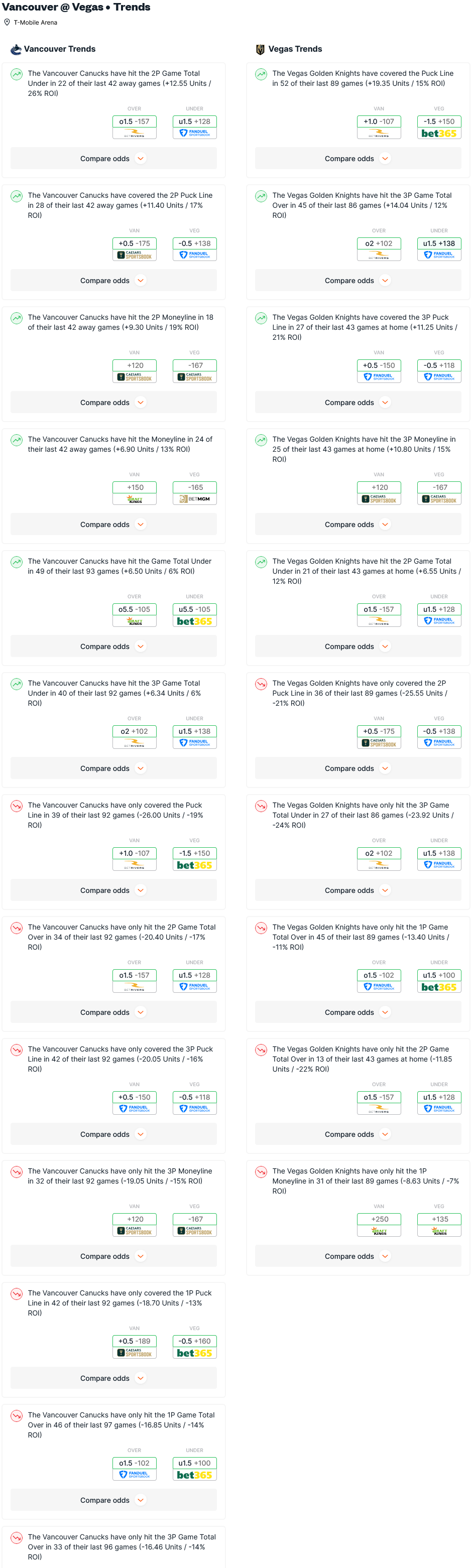The height and width of the screenshot is (1568, 472).
Task: Choose the VAN +250 DraftKings 1P moneyline odds
Action: 379,1225
